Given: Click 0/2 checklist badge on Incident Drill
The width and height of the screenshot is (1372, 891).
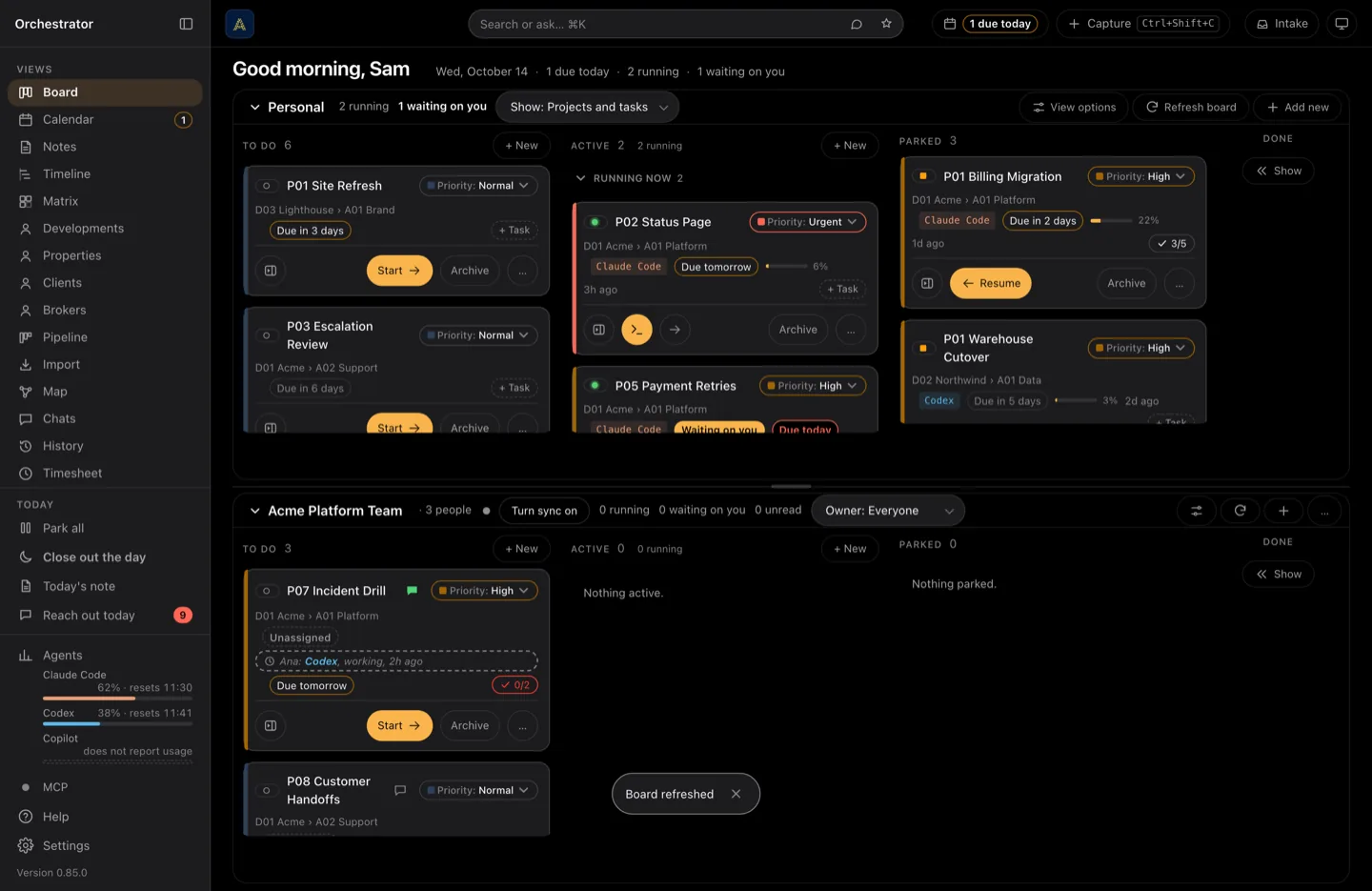Looking at the screenshot, I should coord(515,685).
